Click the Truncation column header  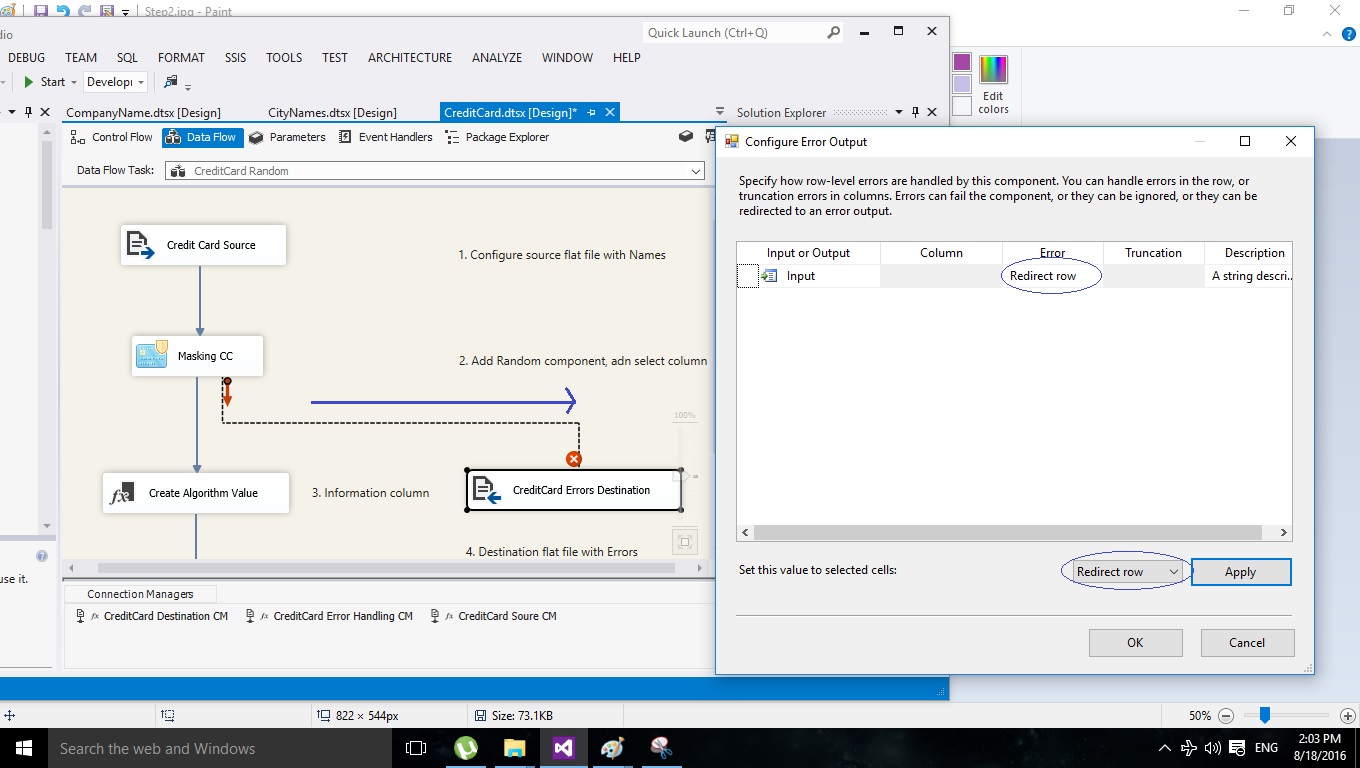pos(1153,253)
